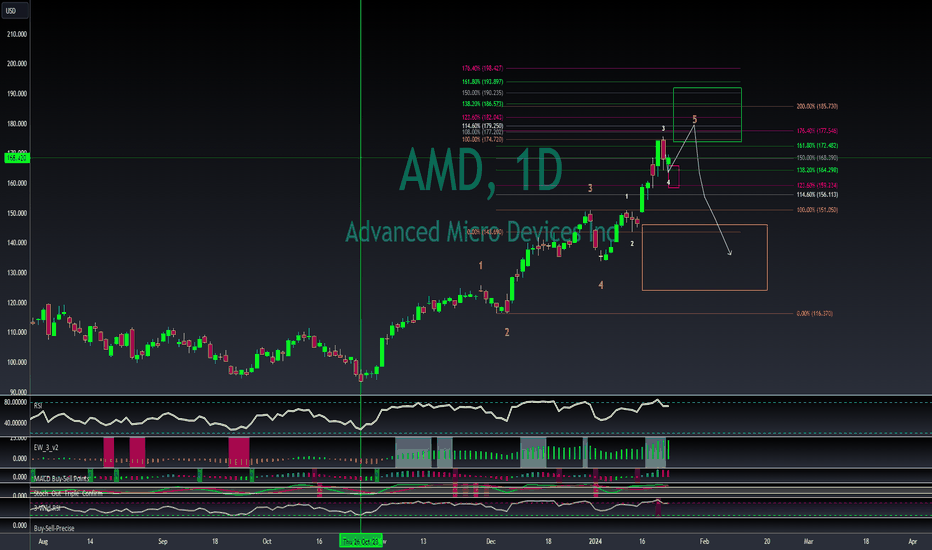Click the 160.000 price axis label
The image size is (932, 550).
(17, 183)
